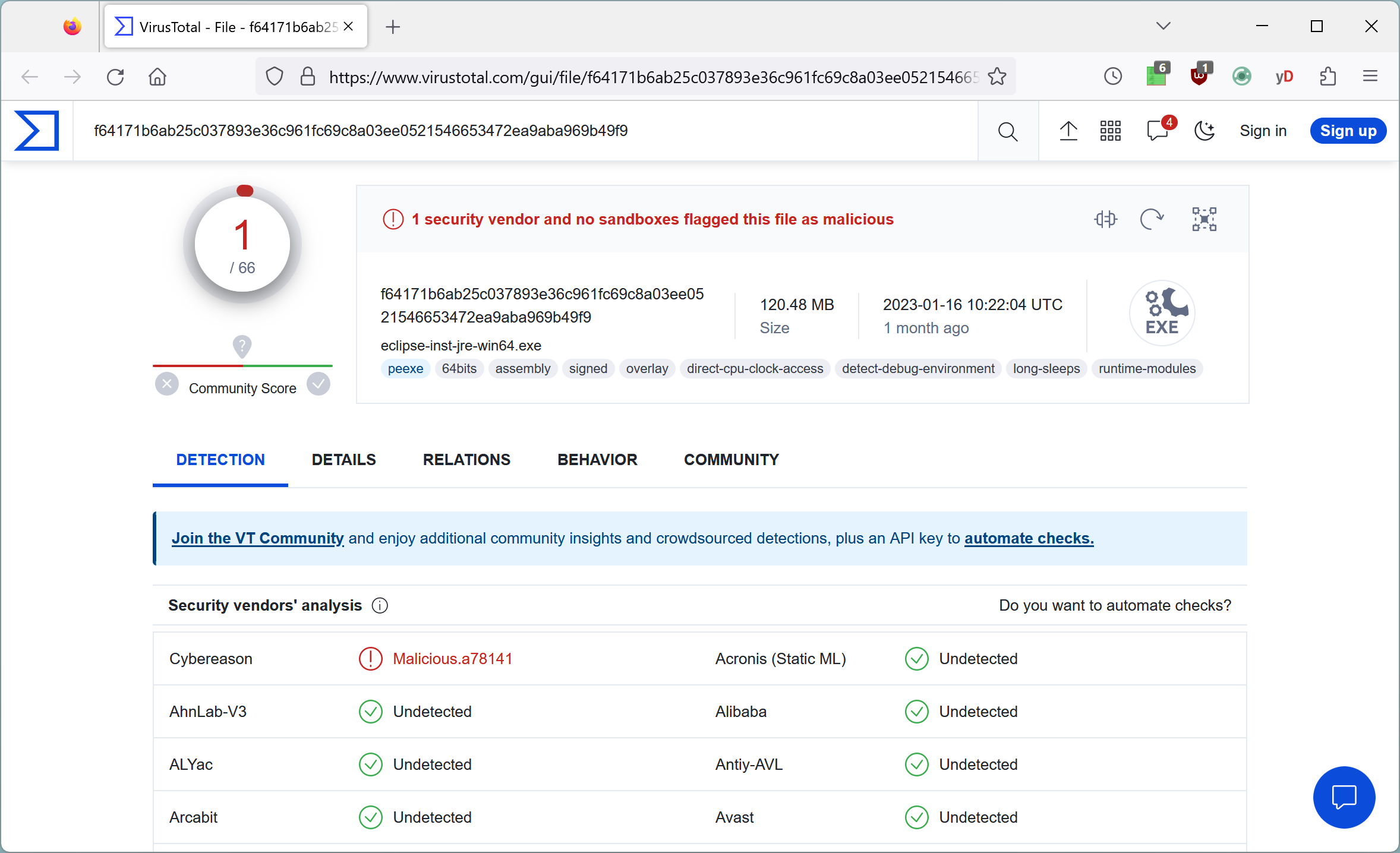Click the community score question mark pin
The height and width of the screenshot is (853, 1400).
pos(242,346)
